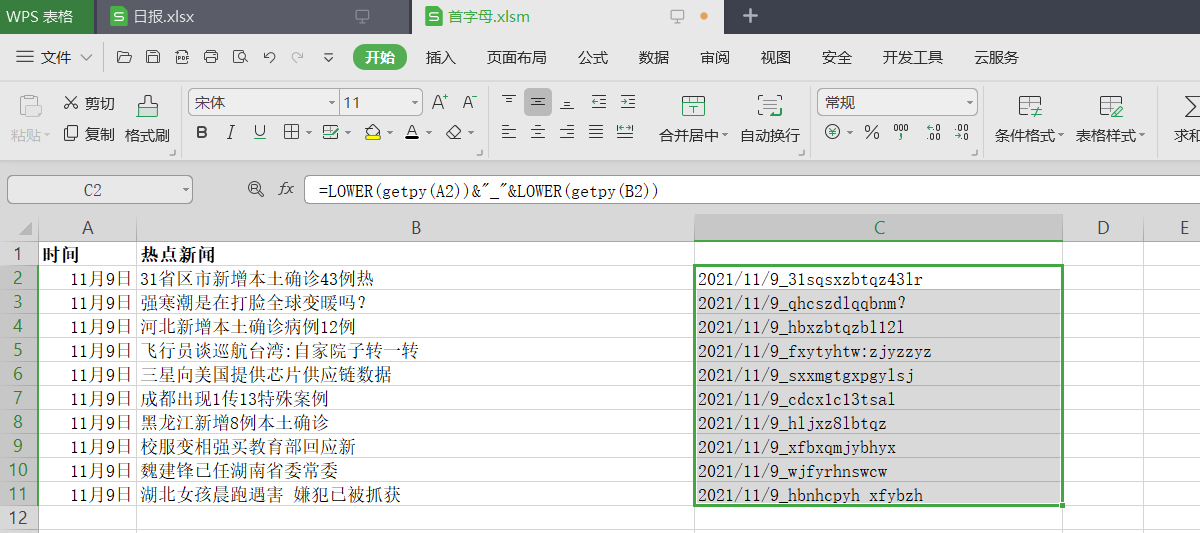Apply percent style format
The image size is (1200, 533).
(x=872, y=132)
